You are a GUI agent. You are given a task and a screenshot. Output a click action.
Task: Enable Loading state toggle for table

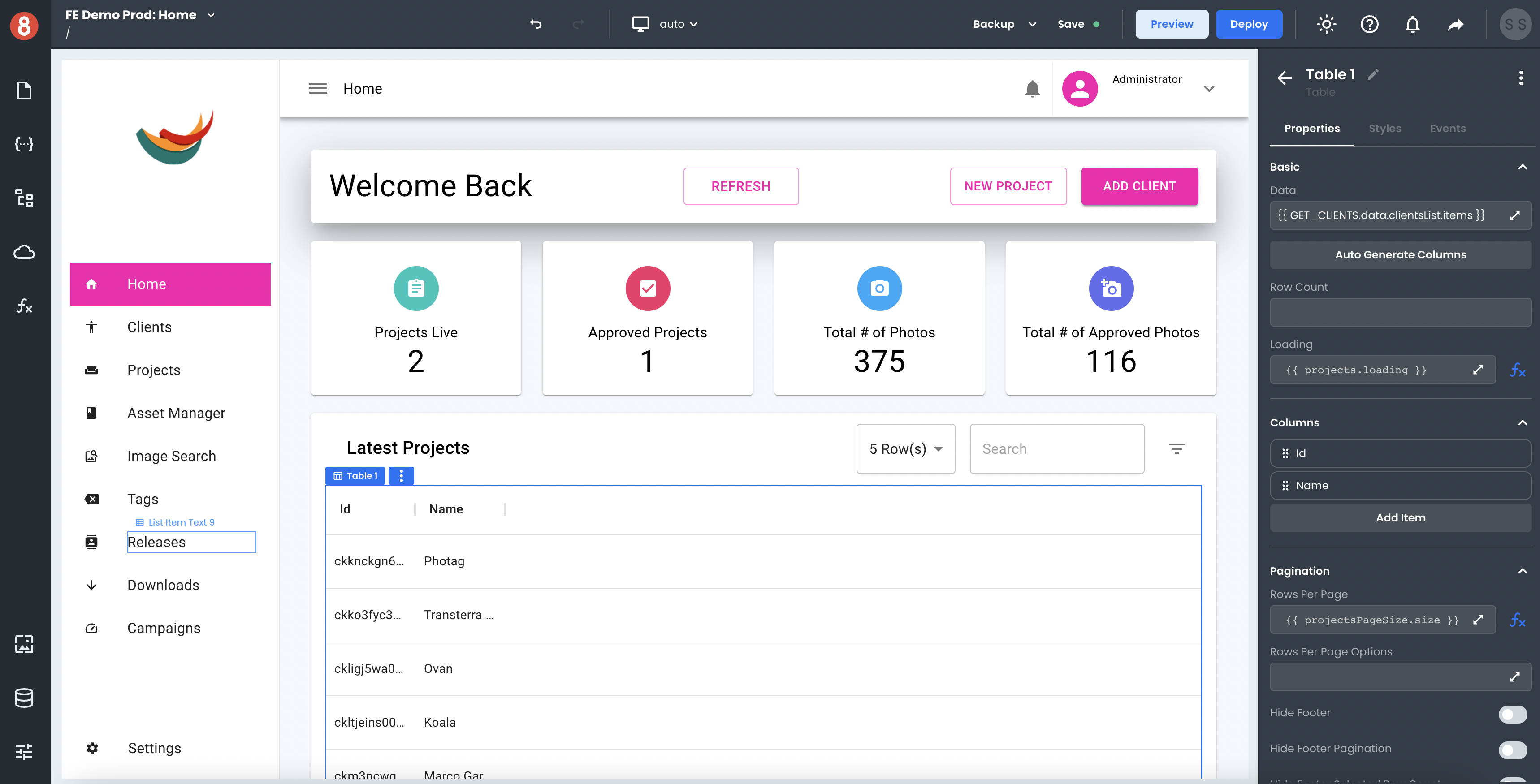[1518, 370]
